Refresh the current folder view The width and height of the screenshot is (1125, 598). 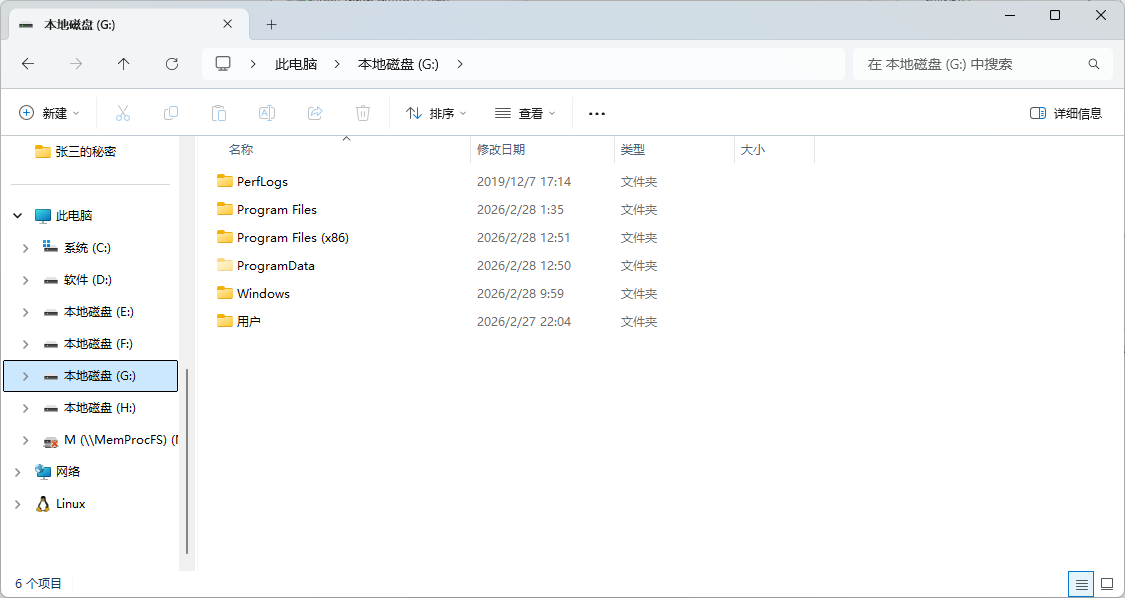pyautogui.click(x=172, y=64)
